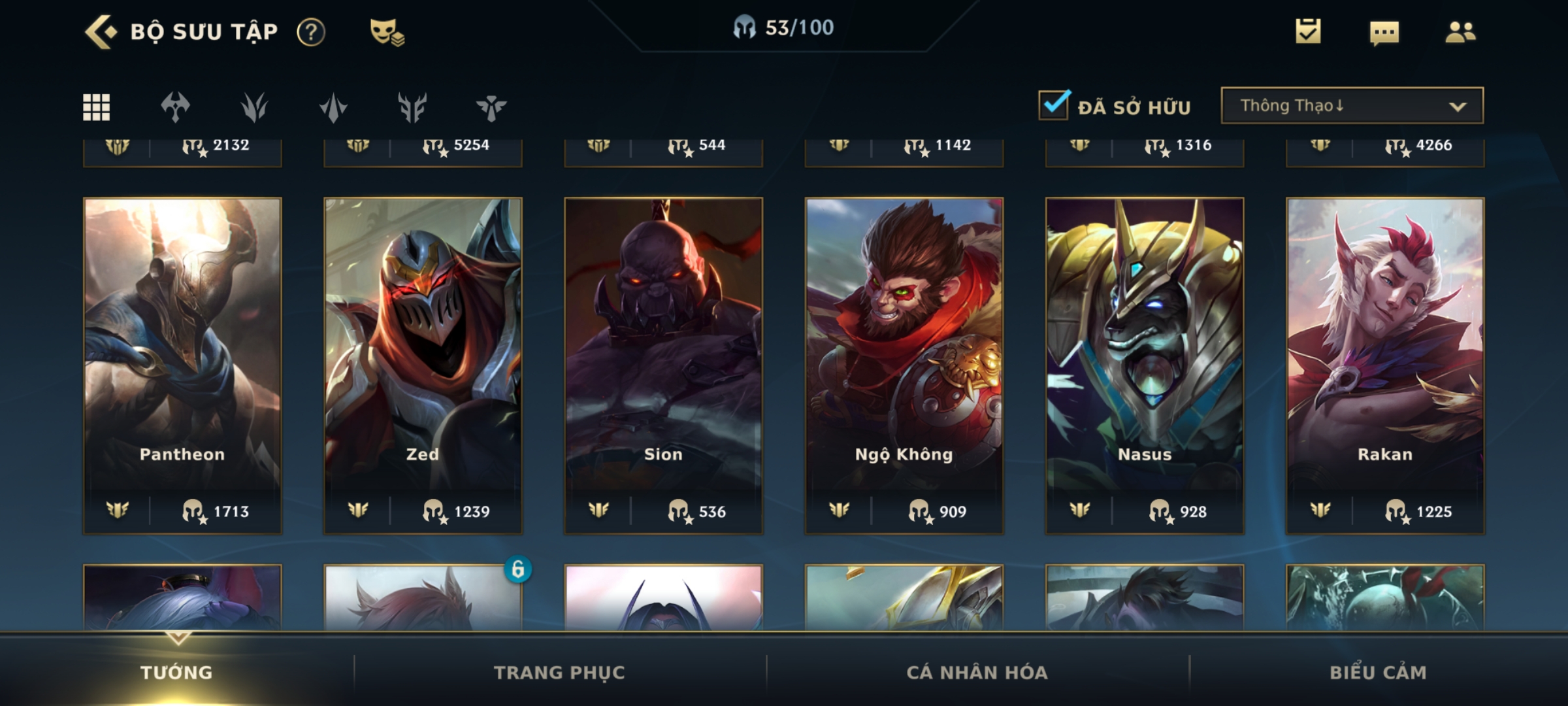Filter champions by the last role icon
The image size is (1568, 706).
pyautogui.click(x=491, y=108)
